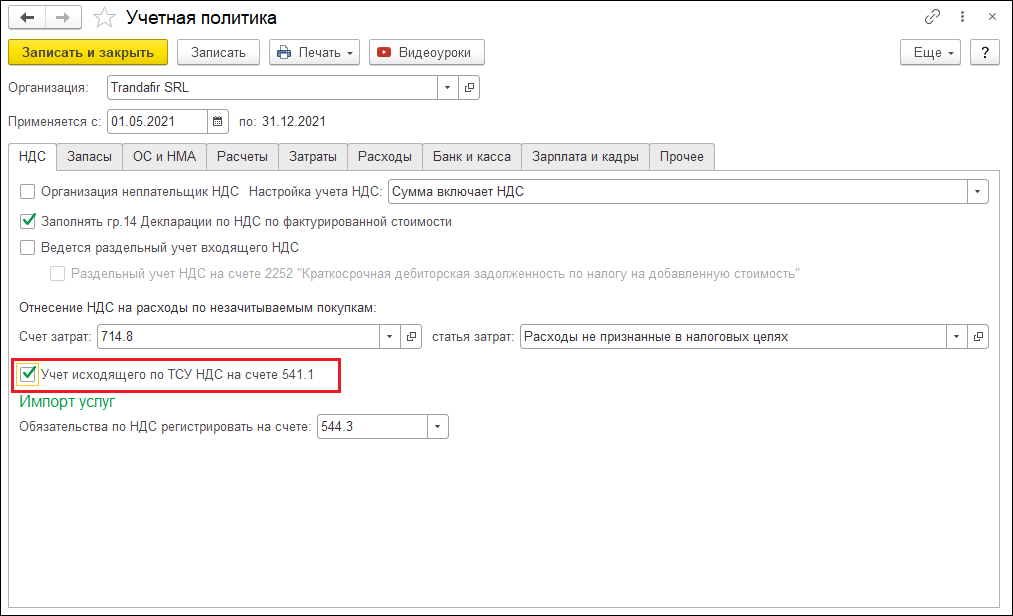Viewport: 1013px width, 616px height.
Task: Enable Организация неплательщик НДС checkbox
Action: 28,191
